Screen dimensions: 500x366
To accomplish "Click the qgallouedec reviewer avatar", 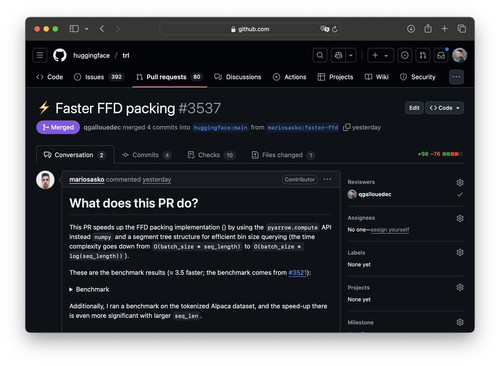I will tap(352, 194).
